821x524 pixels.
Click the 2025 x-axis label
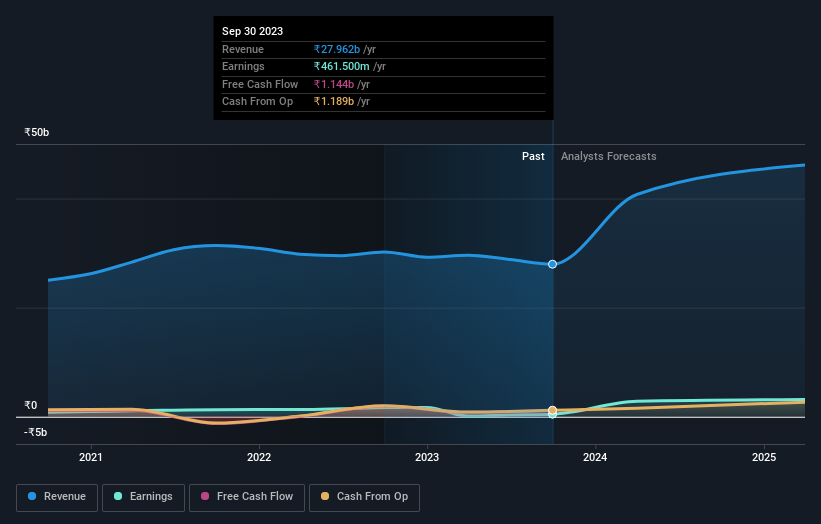[x=764, y=457]
